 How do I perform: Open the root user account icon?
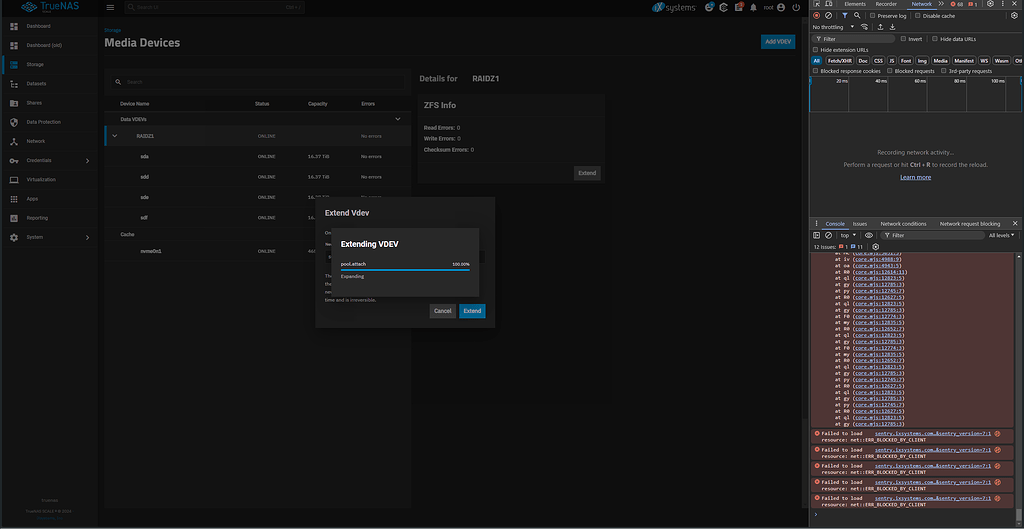[x=781, y=7]
